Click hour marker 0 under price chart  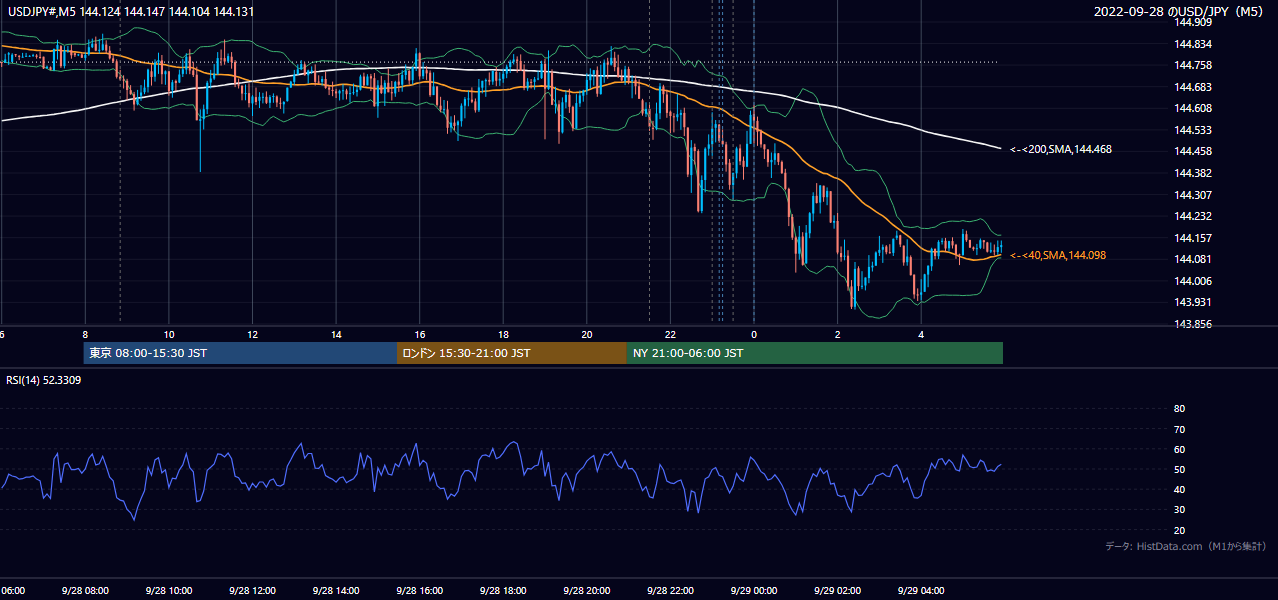point(754,335)
